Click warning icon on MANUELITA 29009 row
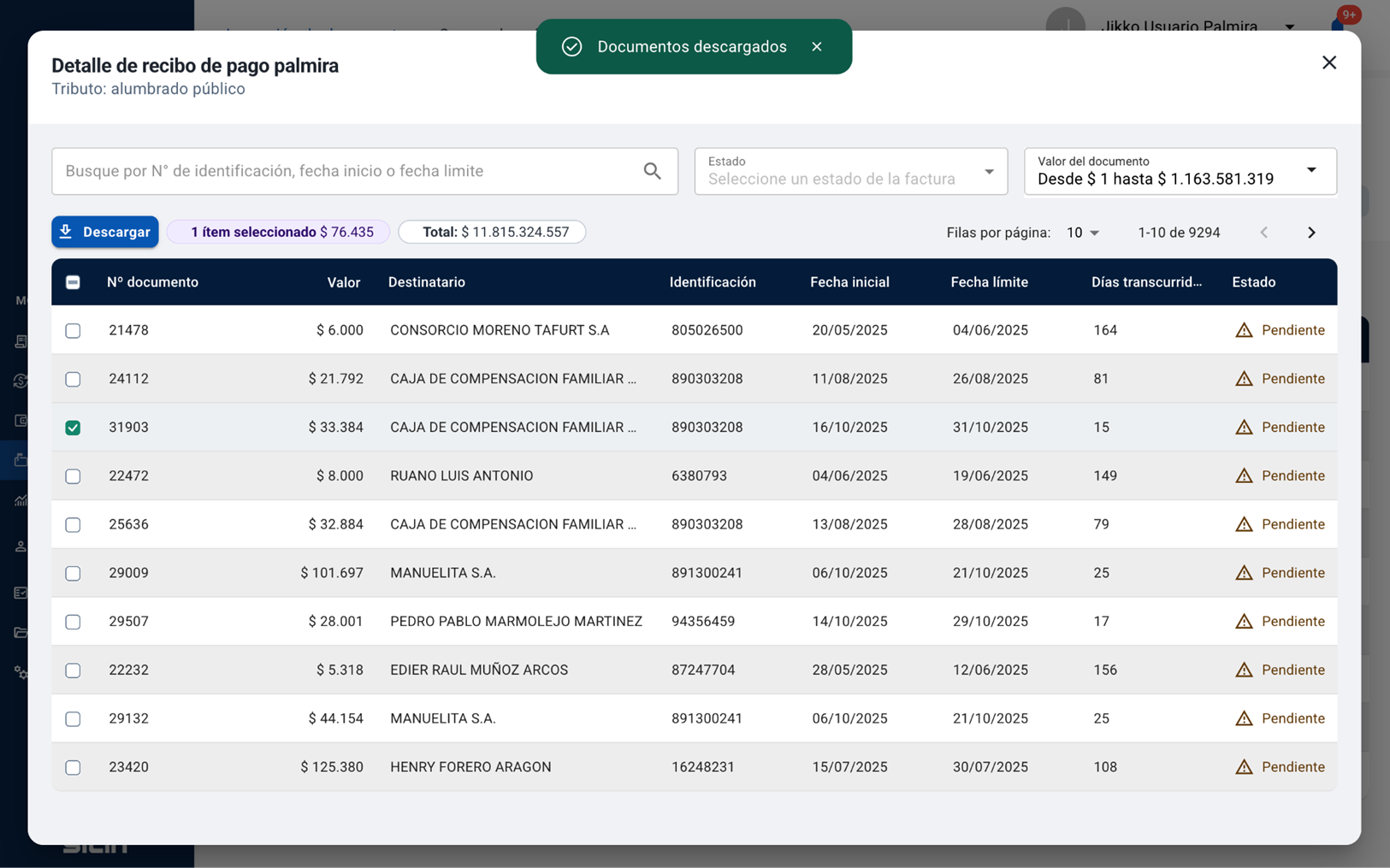This screenshot has height=868, width=1390. click(1244, 573)
